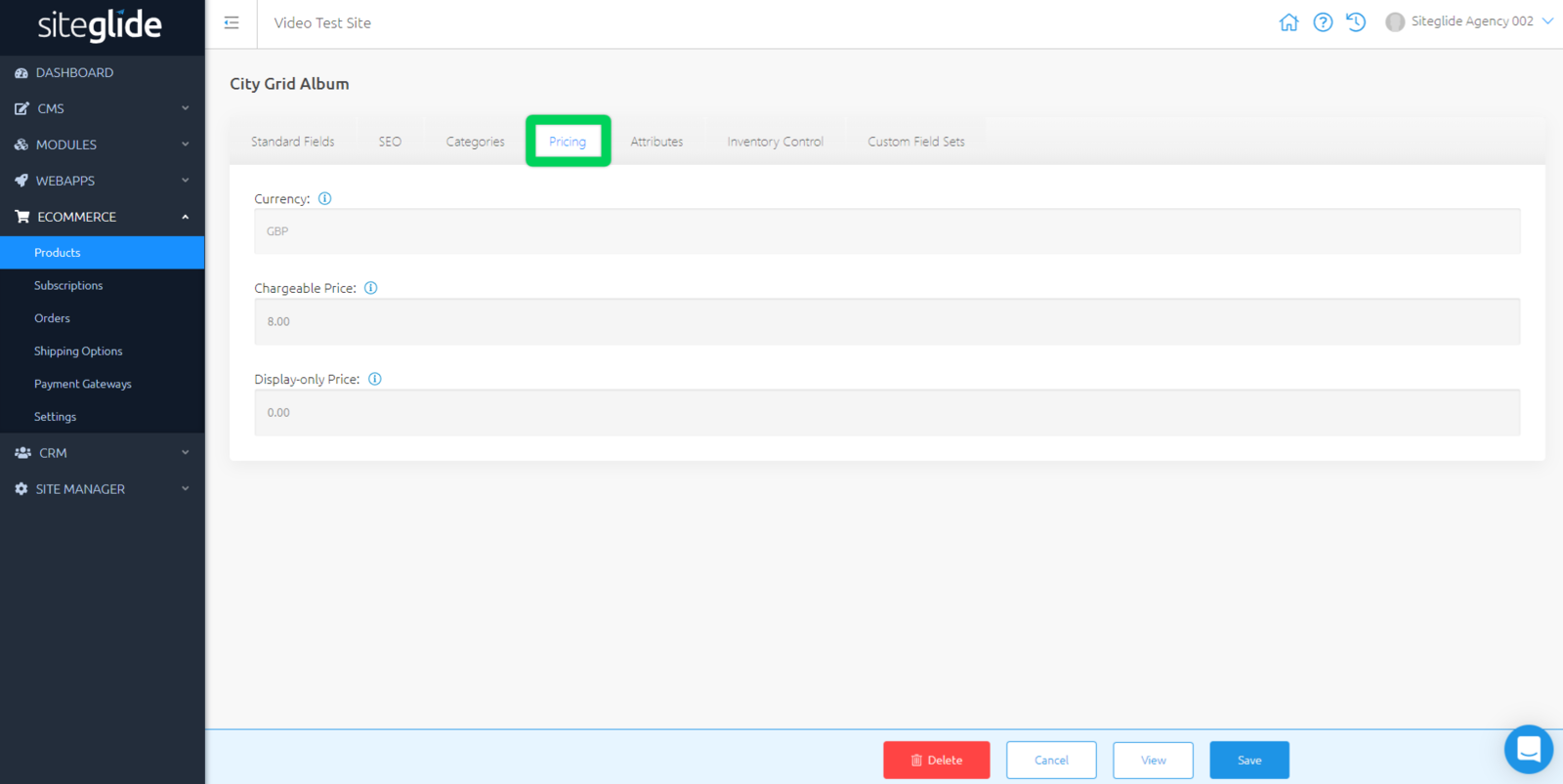
Task: Expand the CMS sidebar menu
Action: [102, 108]
